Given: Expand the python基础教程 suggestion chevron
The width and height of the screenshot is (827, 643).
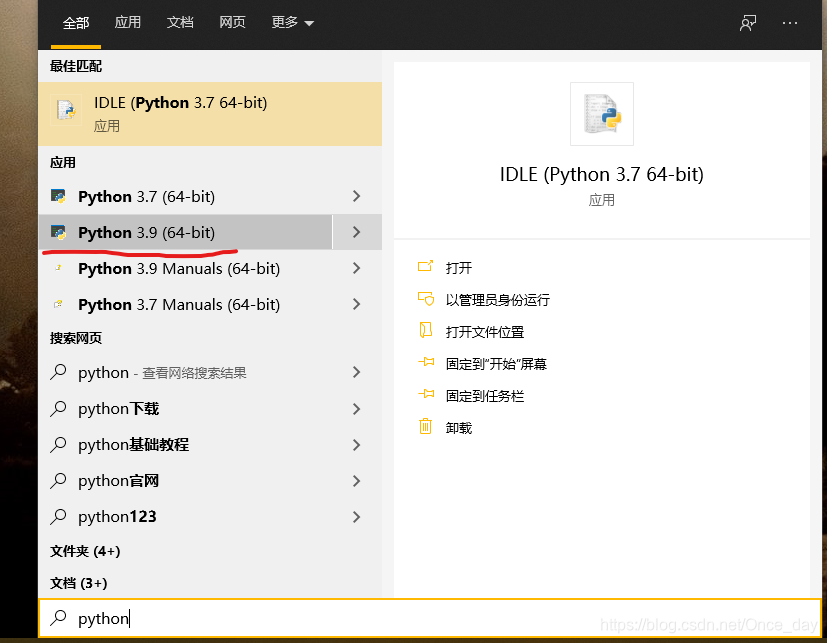Looking at the screenshot, I should tap(357, 445).
